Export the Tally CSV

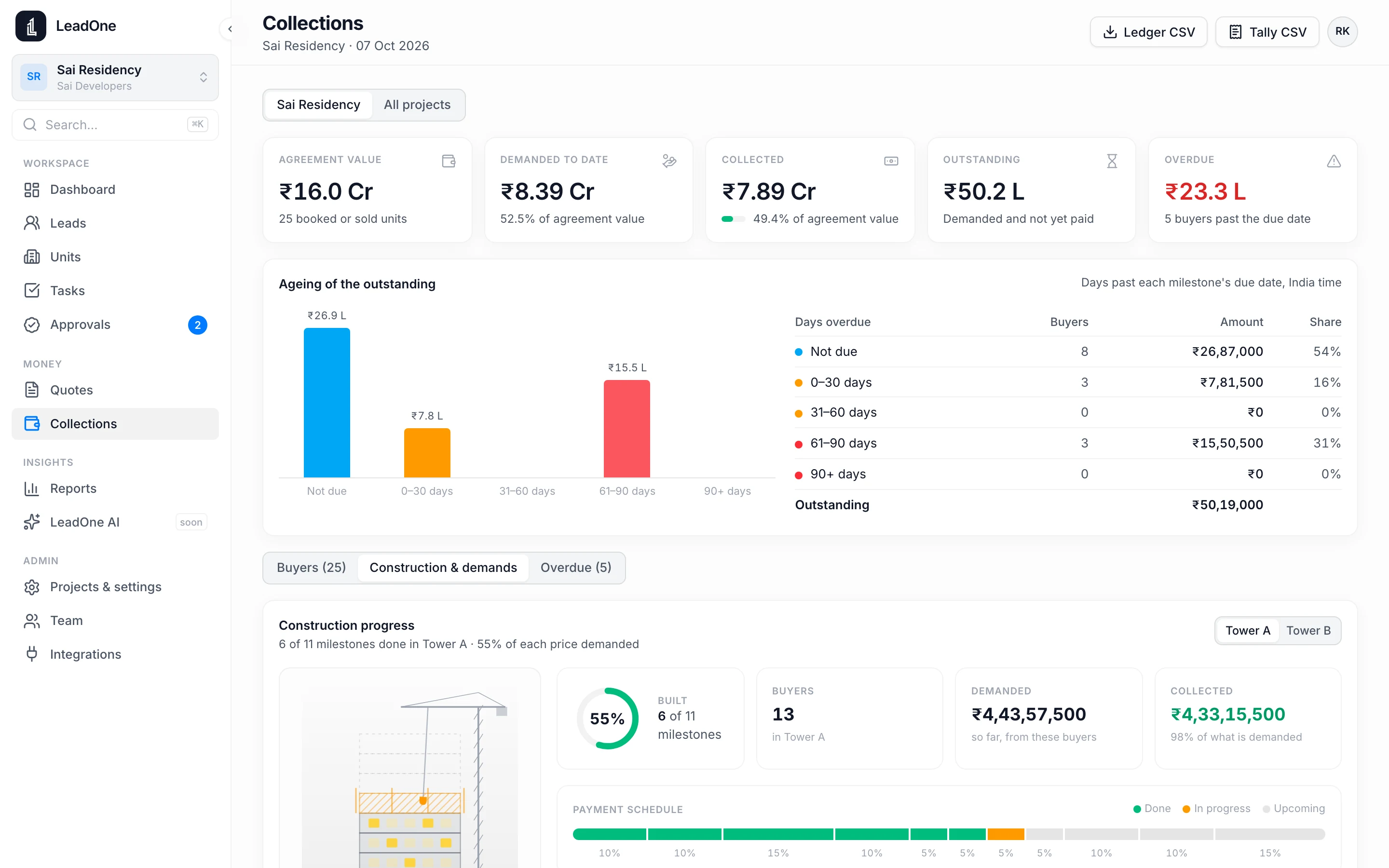[x=1267, y=32]
